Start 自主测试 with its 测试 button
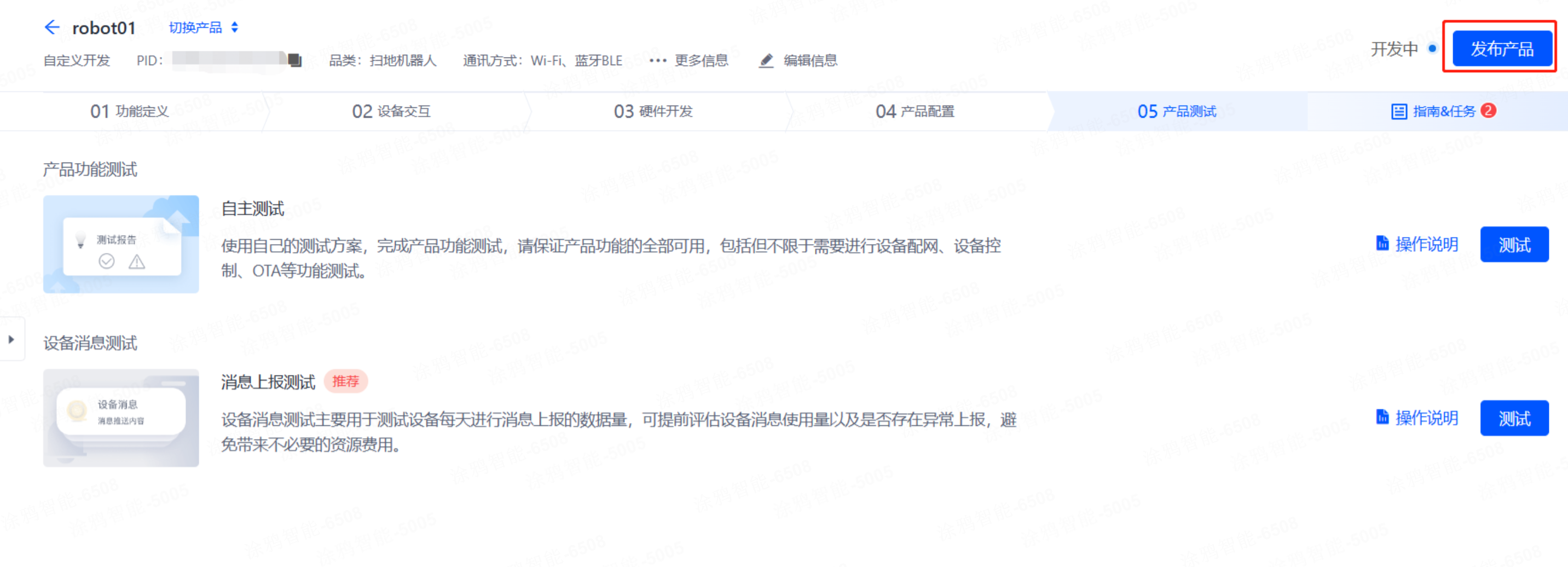Viewport: 1568px width, 567px height. pyautogui.click(x=1514, y=245)
